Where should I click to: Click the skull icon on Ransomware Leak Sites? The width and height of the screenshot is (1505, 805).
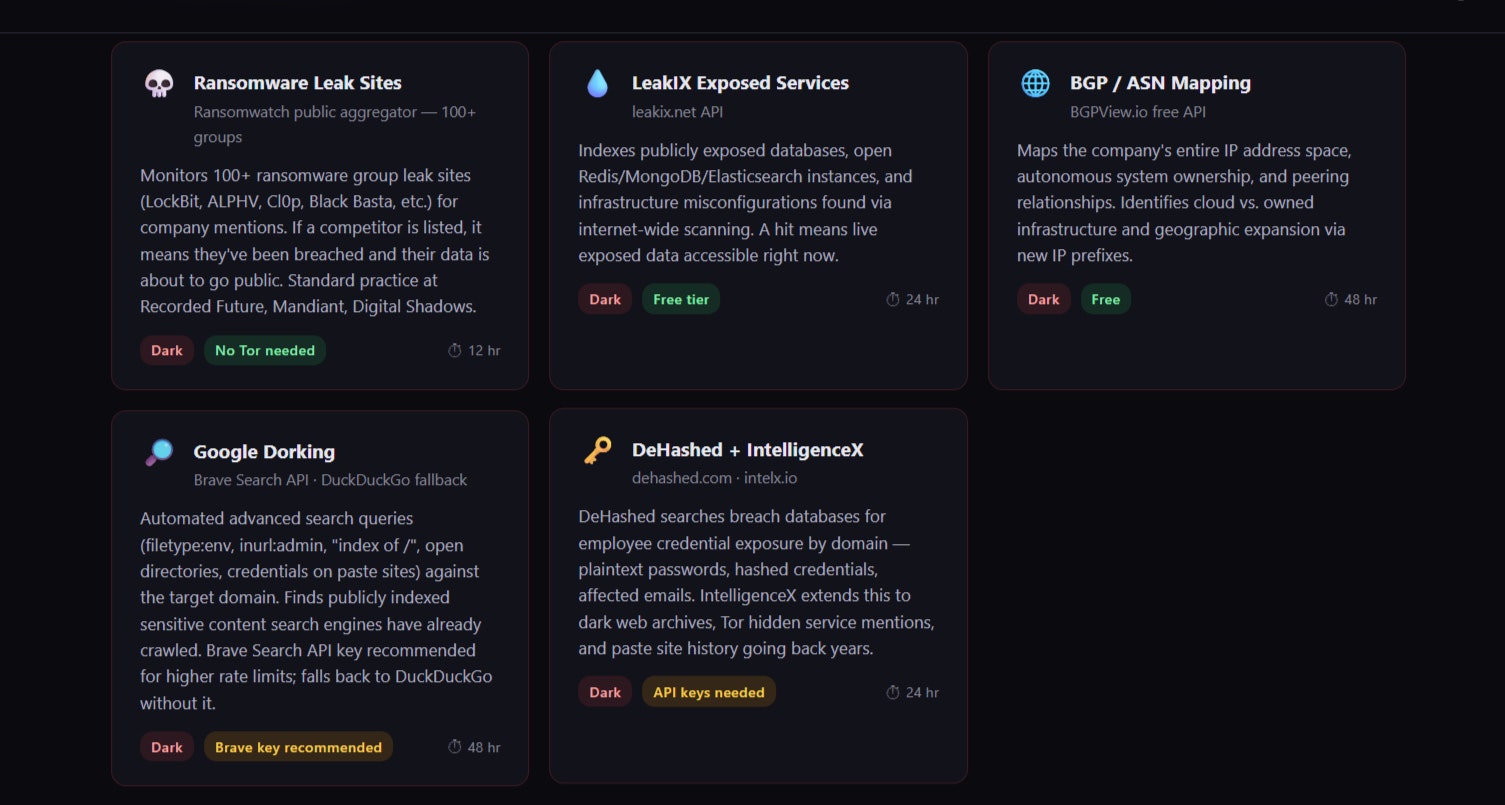158,84
